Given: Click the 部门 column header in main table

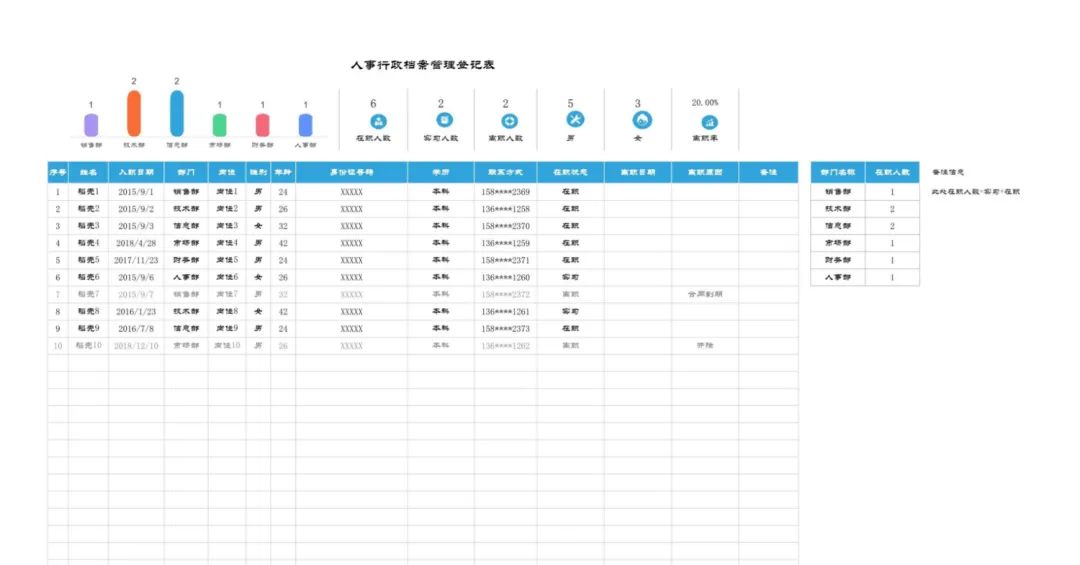Looking at the screenshot, I should pos(186,172).
